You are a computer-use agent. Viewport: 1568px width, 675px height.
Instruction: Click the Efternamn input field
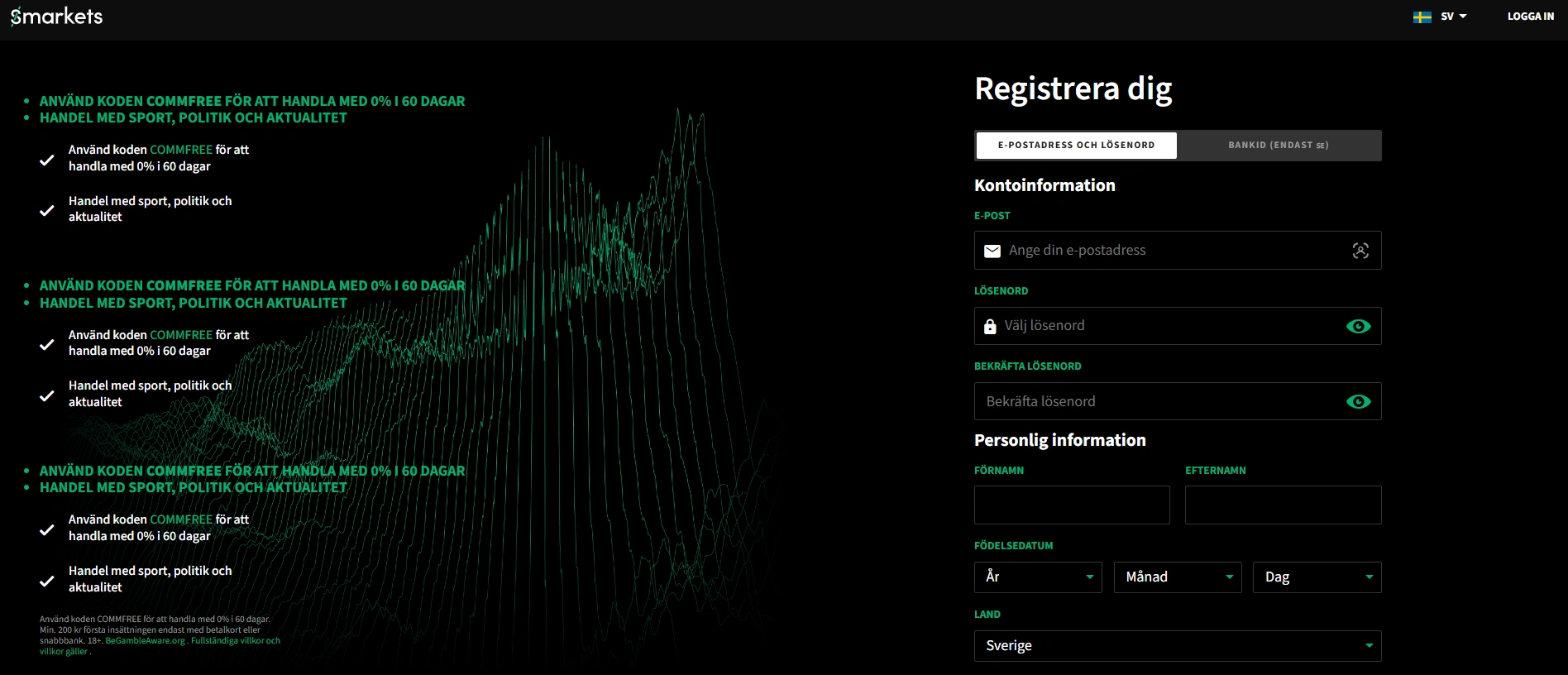(x=1283, y=505)
